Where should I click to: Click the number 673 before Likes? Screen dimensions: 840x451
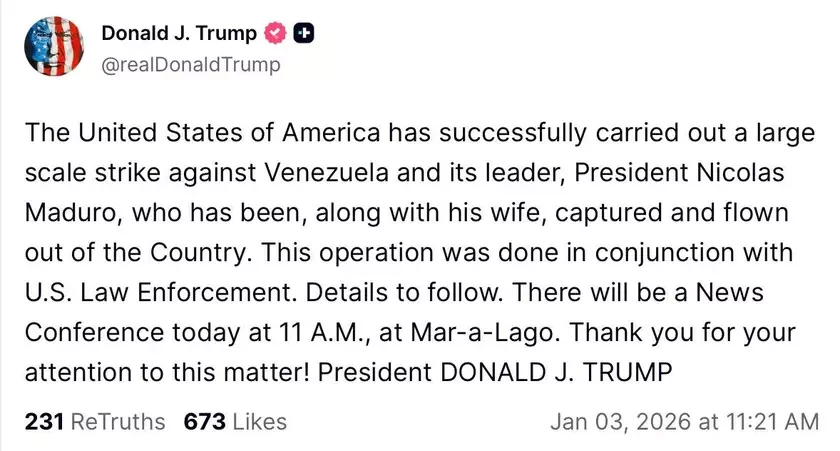(x=202, y=421)
